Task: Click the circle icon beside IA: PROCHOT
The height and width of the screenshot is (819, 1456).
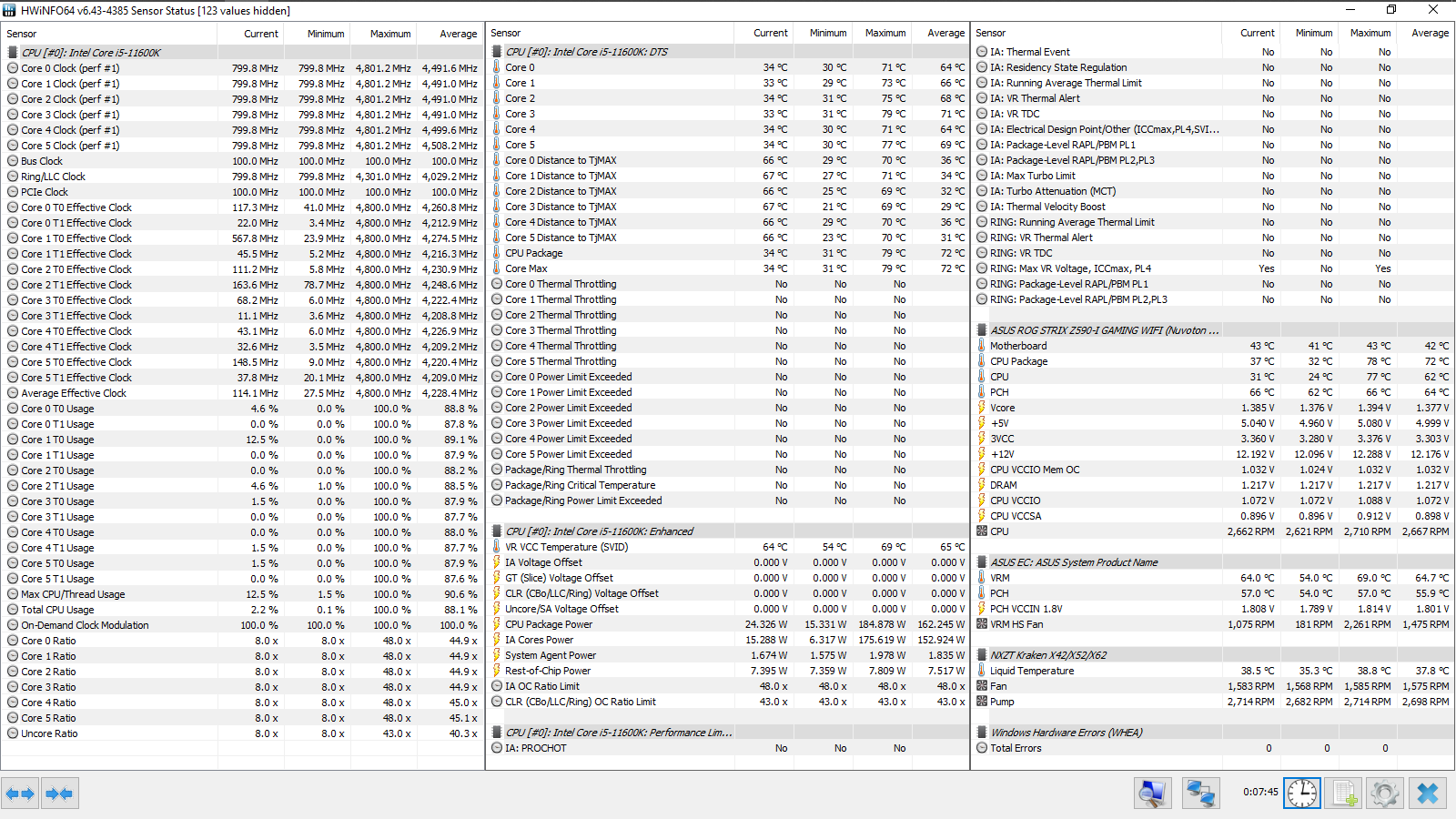Action: coord(497,748)
